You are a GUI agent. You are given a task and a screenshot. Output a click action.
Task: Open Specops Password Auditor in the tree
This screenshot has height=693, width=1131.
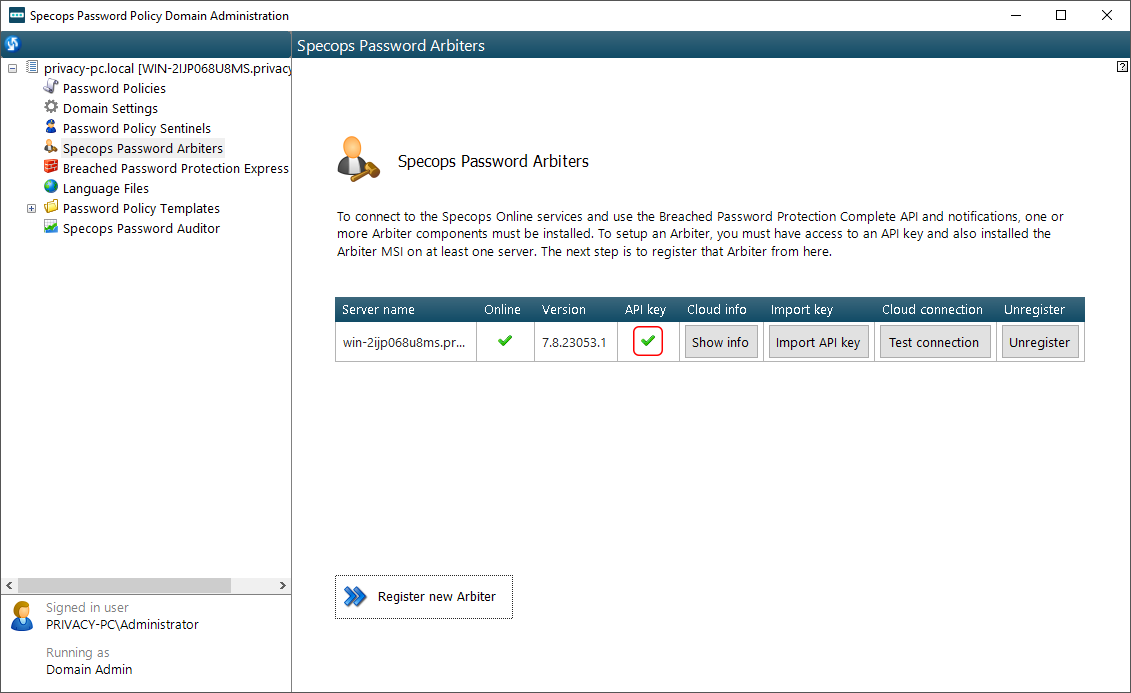coord(141,229)
